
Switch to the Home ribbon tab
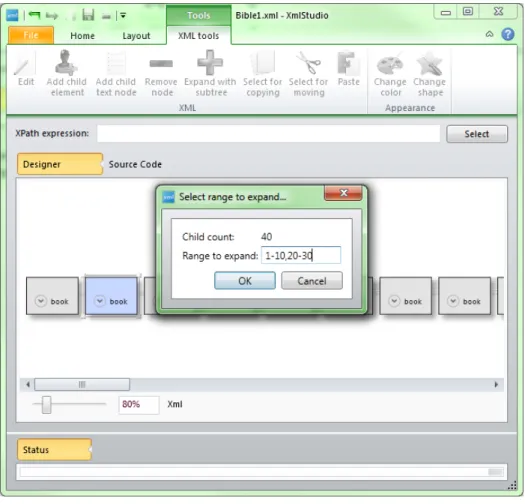(82, 35)
